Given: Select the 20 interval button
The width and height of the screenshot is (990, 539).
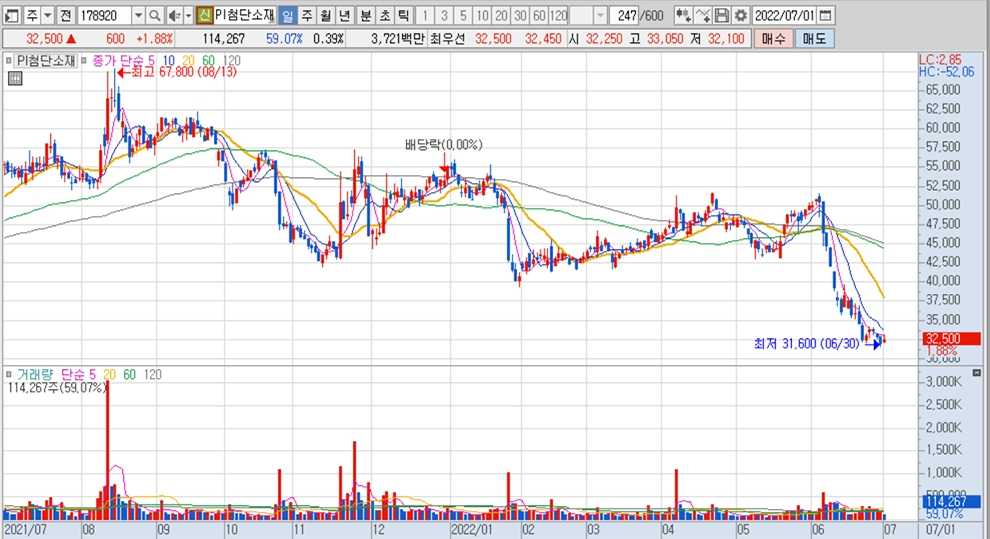Looking at the screenshot, I should [501, 15].
